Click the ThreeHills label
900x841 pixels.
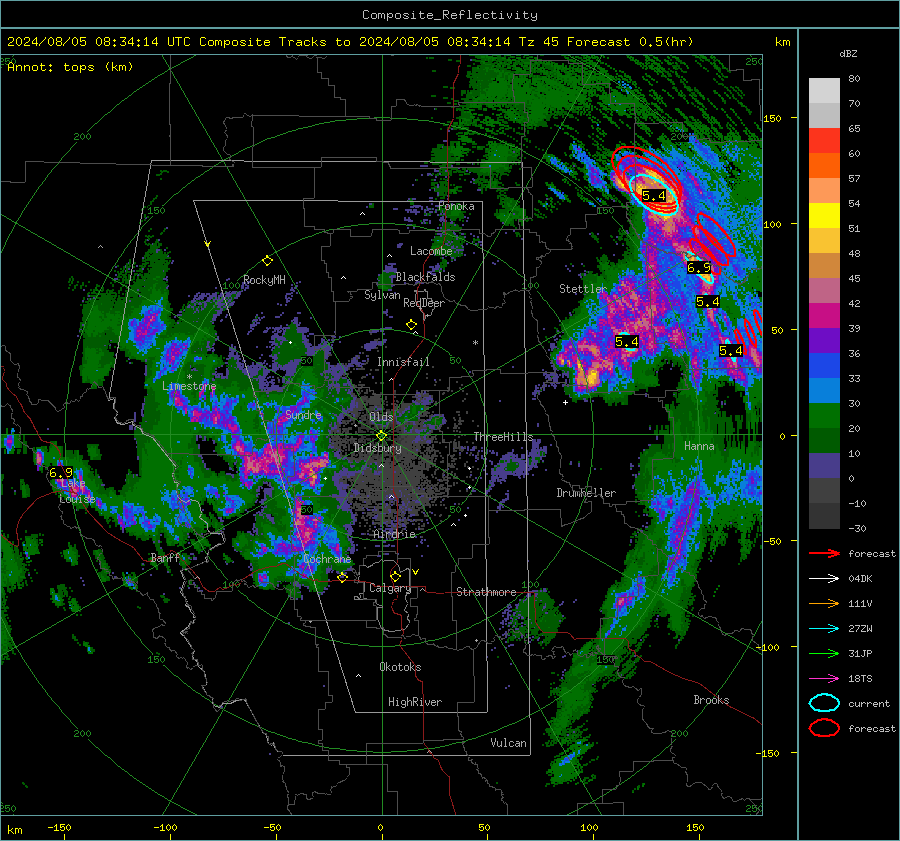click(x=503, y=437)
